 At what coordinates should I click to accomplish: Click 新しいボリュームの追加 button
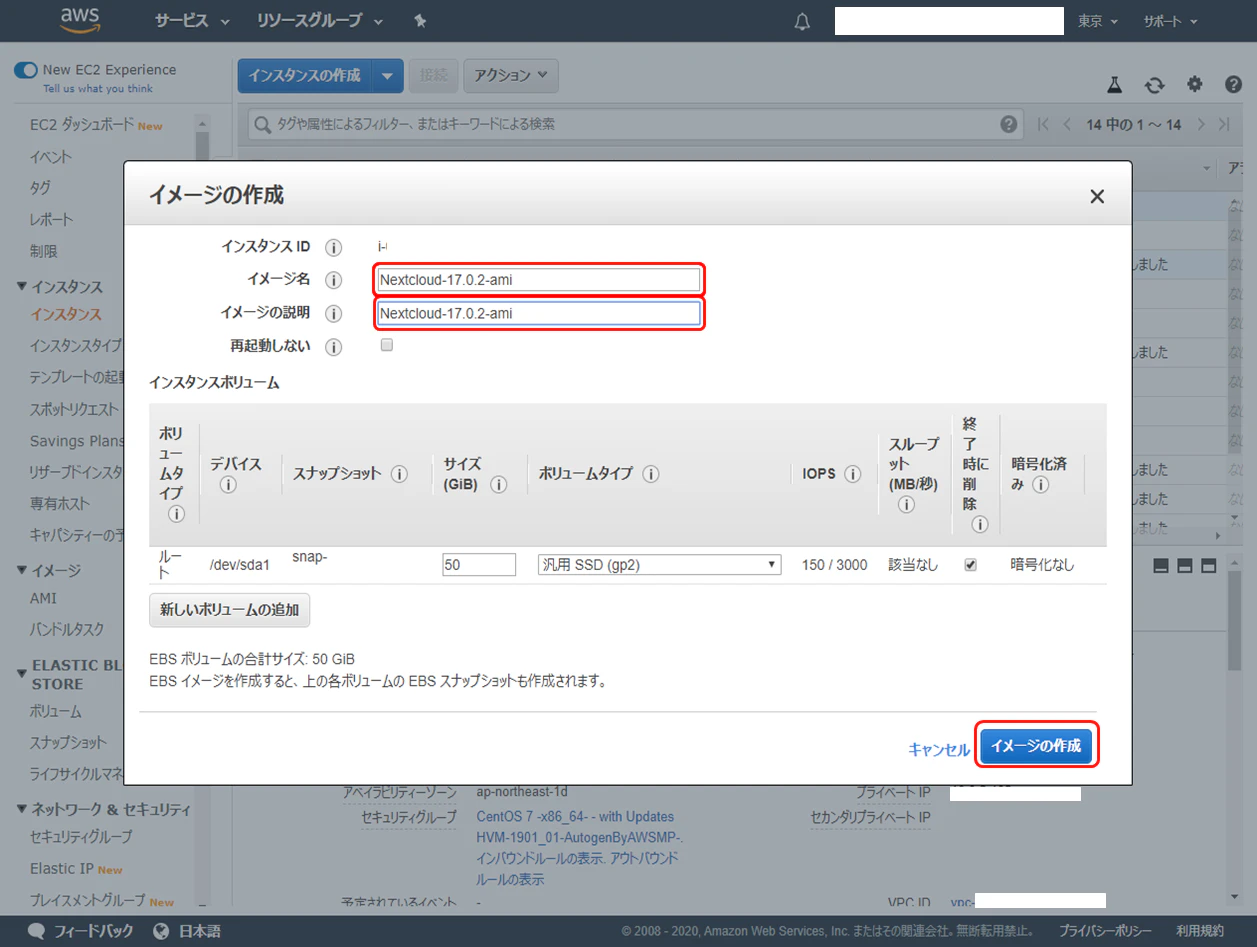(230, 610)
